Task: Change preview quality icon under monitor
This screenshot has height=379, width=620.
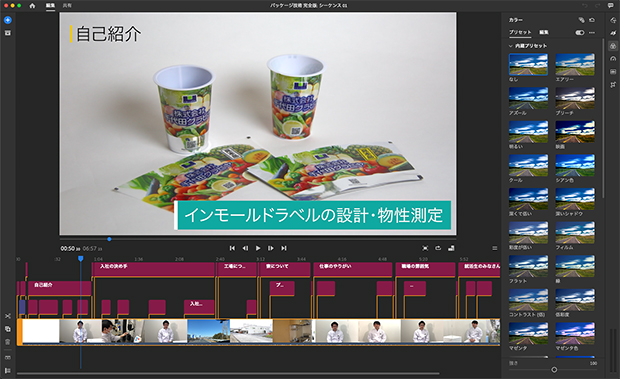Action: [x=451, y=248]
